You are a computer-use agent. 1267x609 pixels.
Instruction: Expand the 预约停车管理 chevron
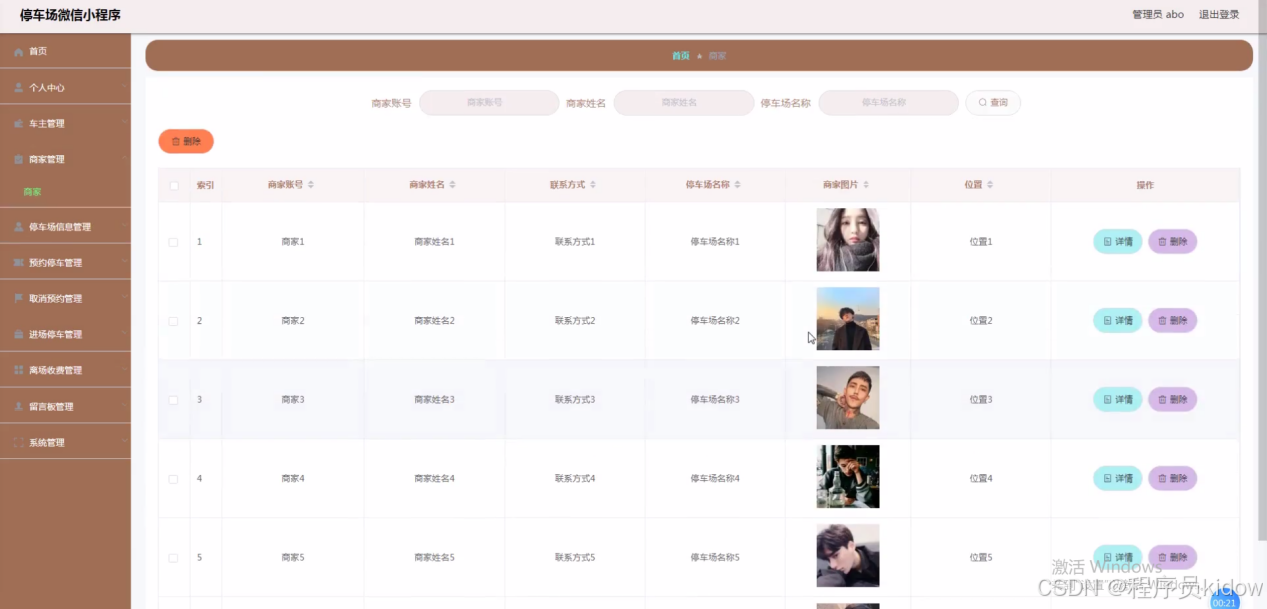pos(124,263)
